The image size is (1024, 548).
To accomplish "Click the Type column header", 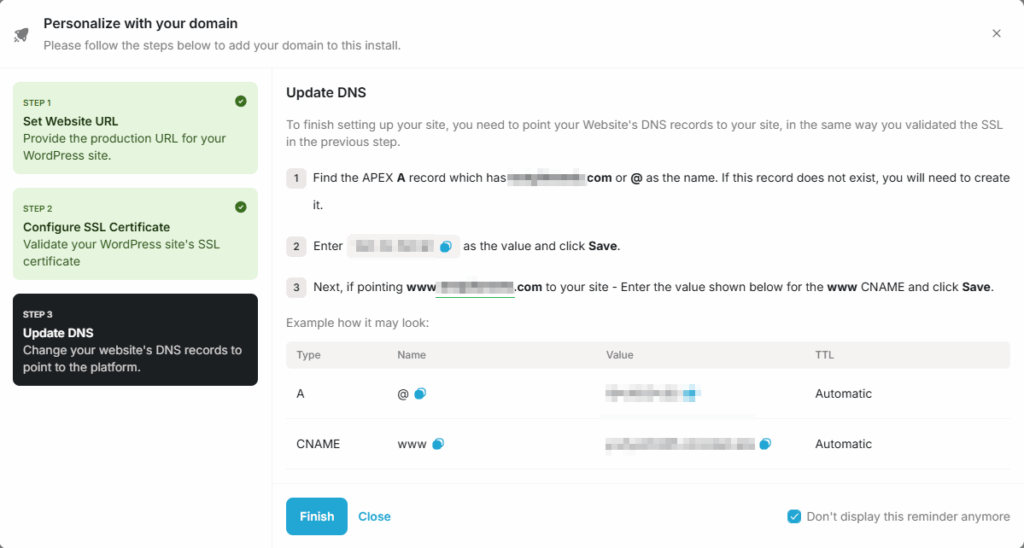I will 309,355.
